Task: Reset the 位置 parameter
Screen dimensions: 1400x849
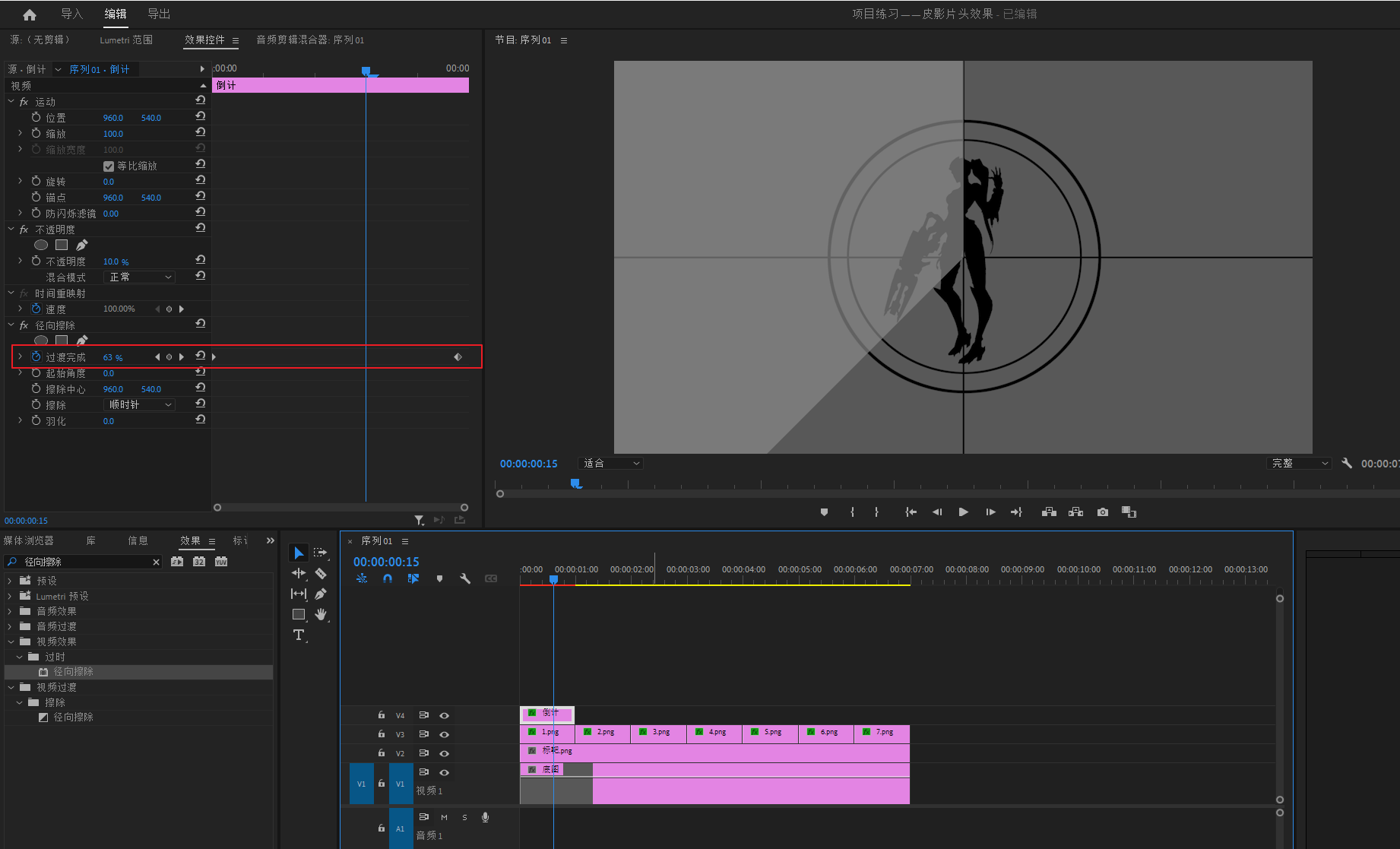Action: pos(201,116)
